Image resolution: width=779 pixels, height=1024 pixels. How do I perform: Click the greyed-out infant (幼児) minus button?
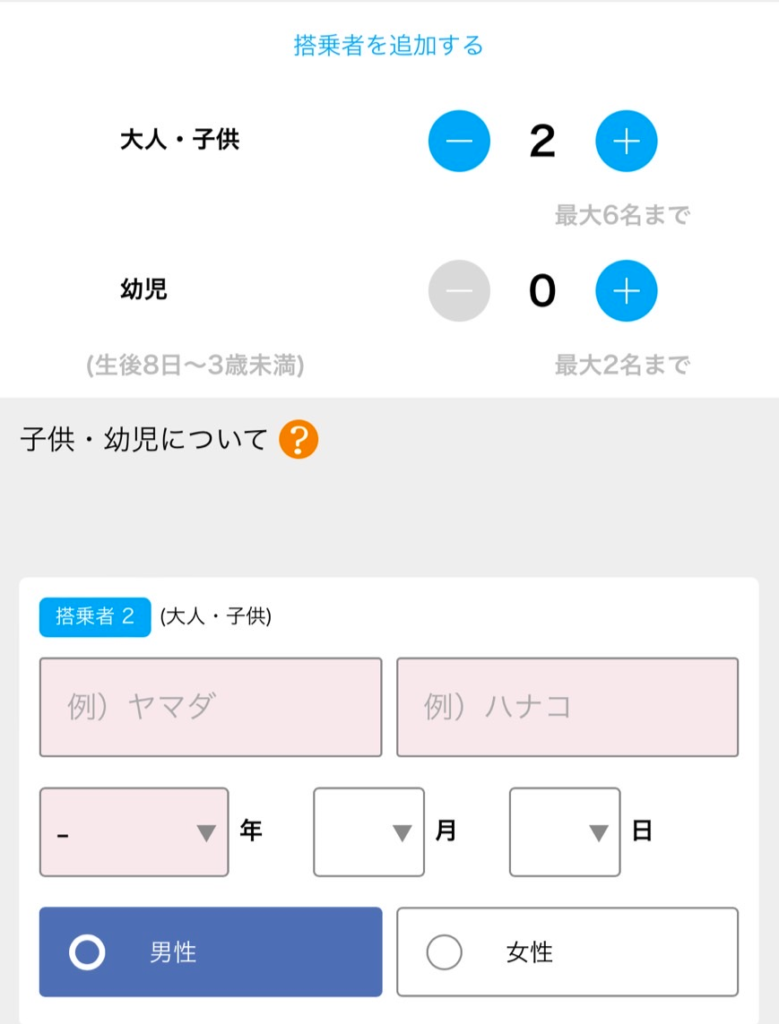pos(459,290)
